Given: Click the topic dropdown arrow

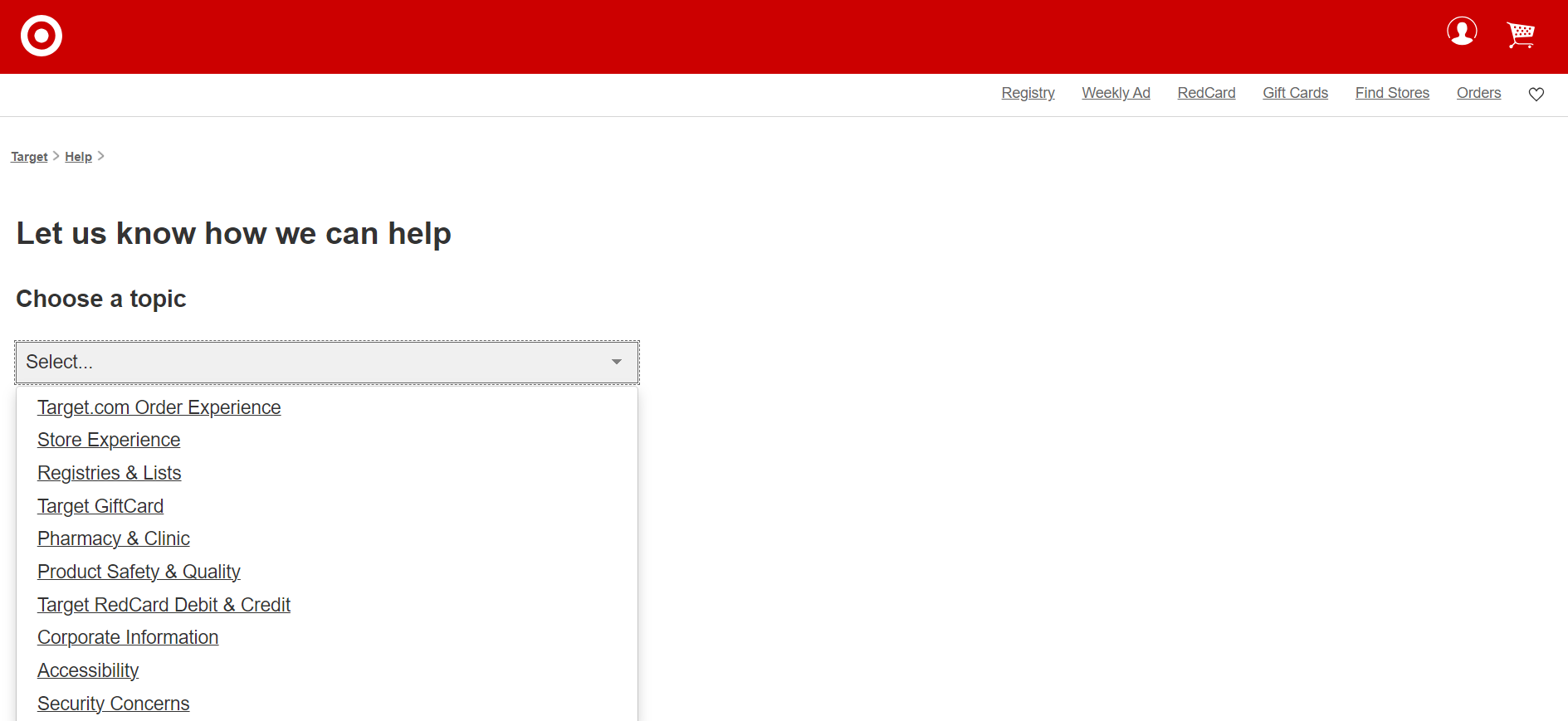Looking at the screenshot, I should pyautogui.click(x=617, y=362).
